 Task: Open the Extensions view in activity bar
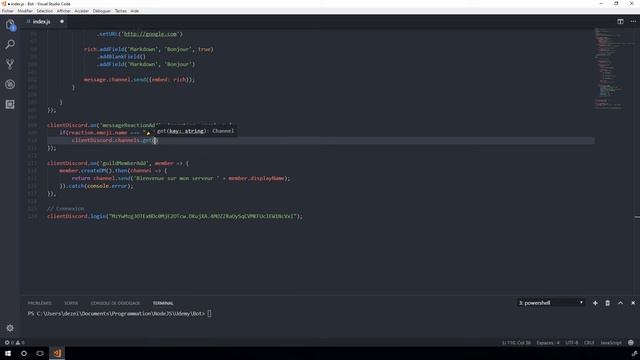pos(10,104)
